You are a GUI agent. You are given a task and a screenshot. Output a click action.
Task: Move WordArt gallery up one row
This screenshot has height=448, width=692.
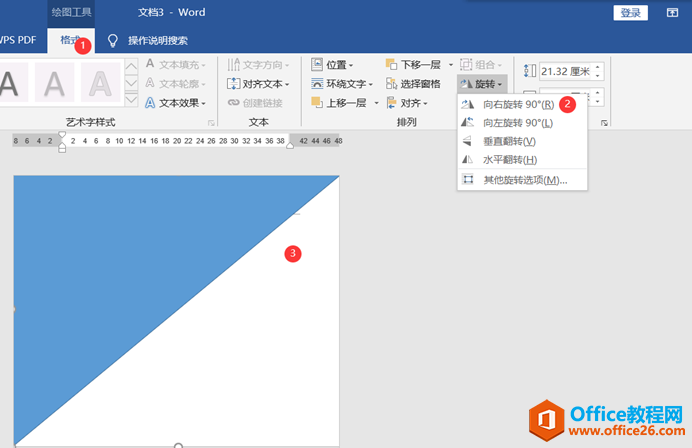click(131, 67)
